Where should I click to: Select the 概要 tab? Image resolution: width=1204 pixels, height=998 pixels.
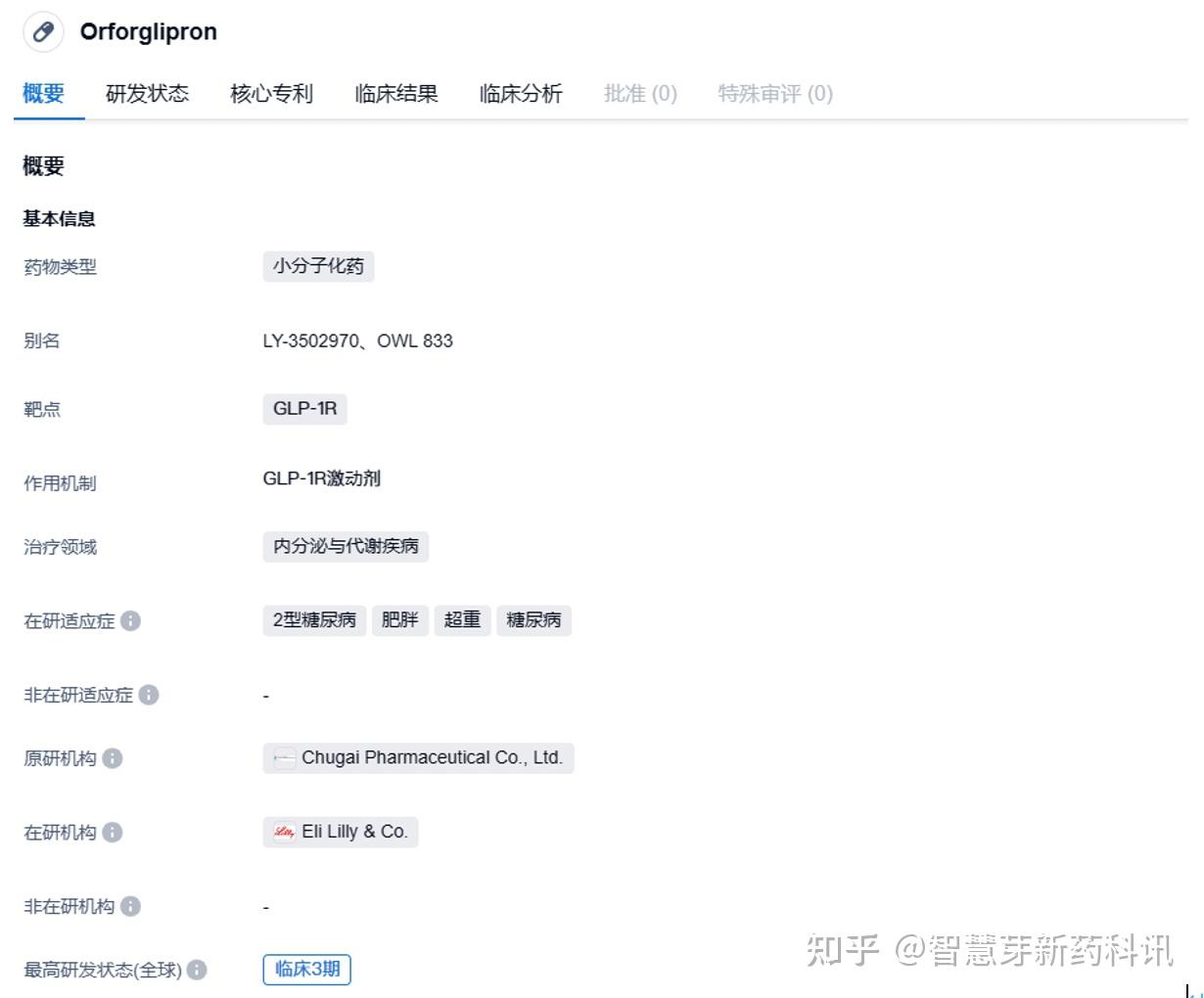click(x=44, y=94)
